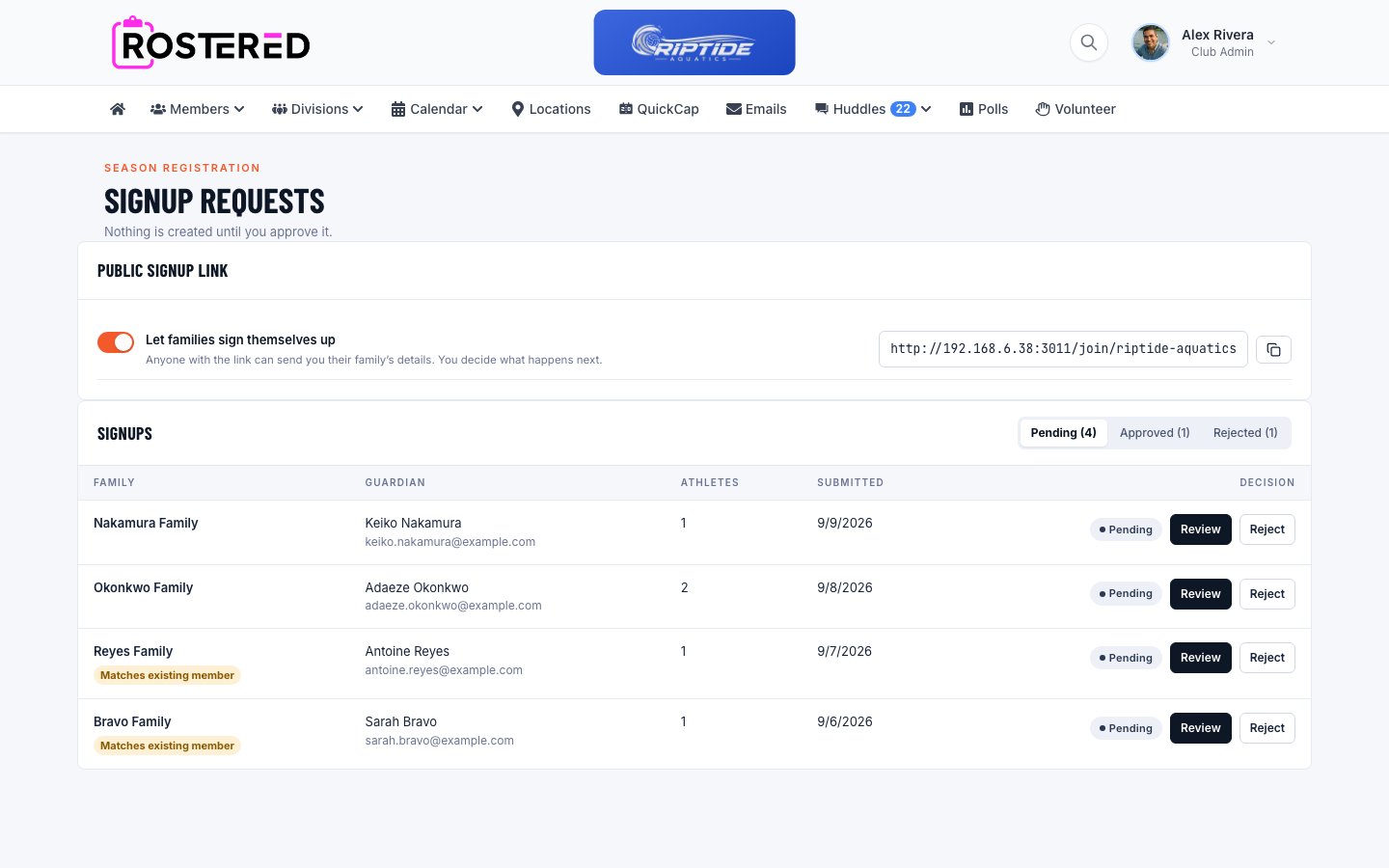
Task: Reject the Nakamura Family signup
Action: 1267,529
